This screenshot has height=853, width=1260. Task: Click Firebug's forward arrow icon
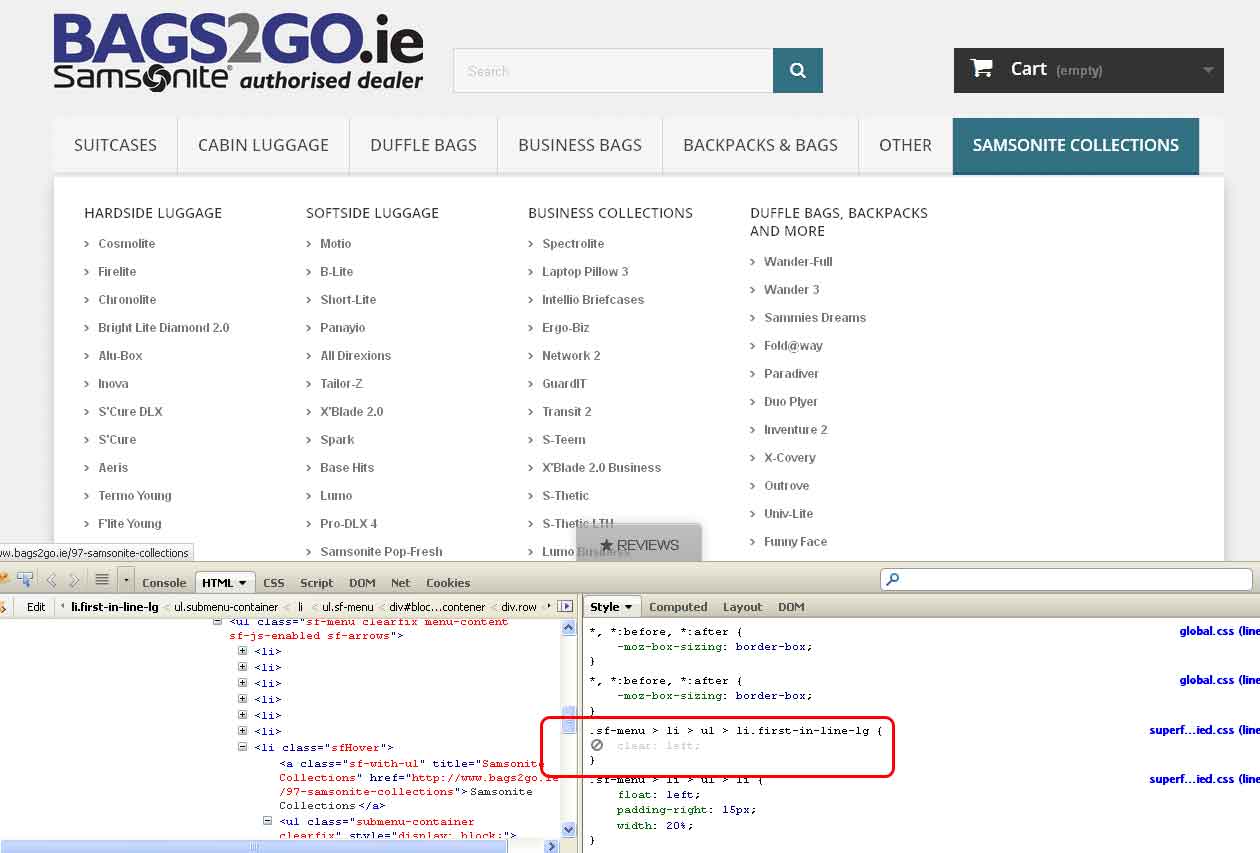(x=73, y=580)
